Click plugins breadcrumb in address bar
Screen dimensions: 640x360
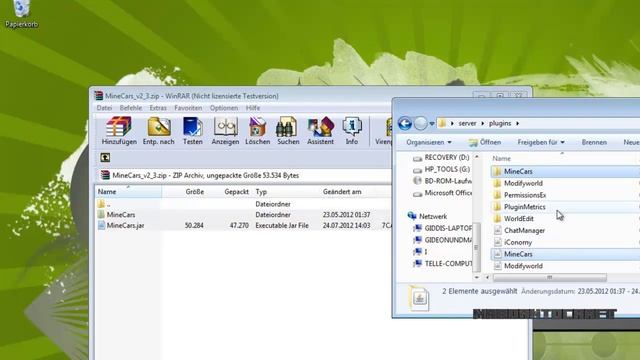(500, 123)
